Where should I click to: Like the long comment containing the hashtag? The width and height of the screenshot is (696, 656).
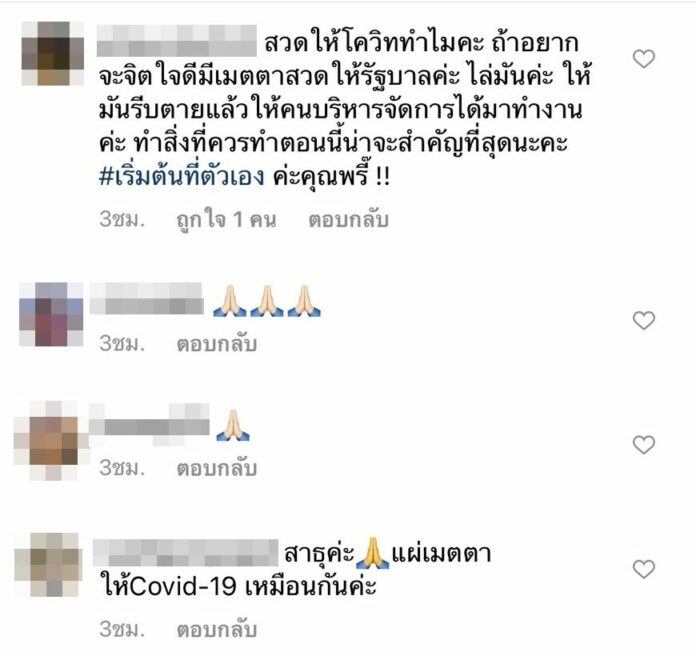[x=644, y=59]
